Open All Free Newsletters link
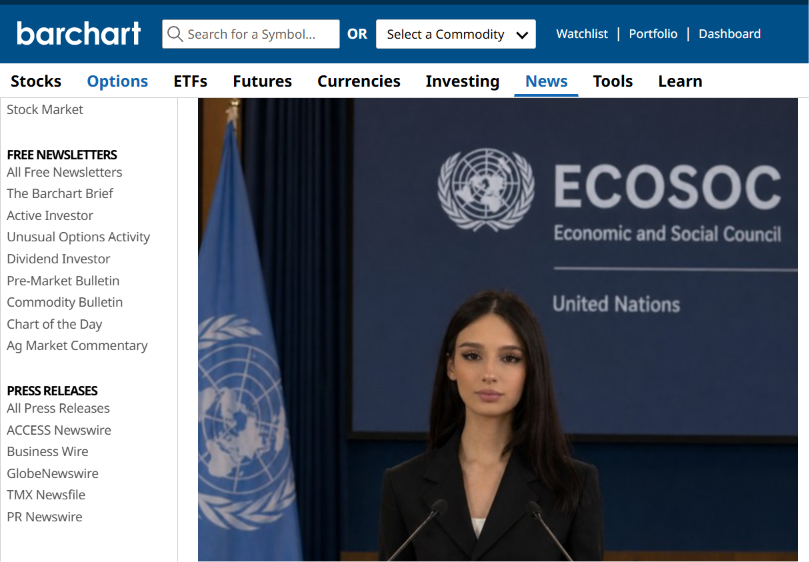This screenshot has width=809, height=562. [x=64, y=172]
